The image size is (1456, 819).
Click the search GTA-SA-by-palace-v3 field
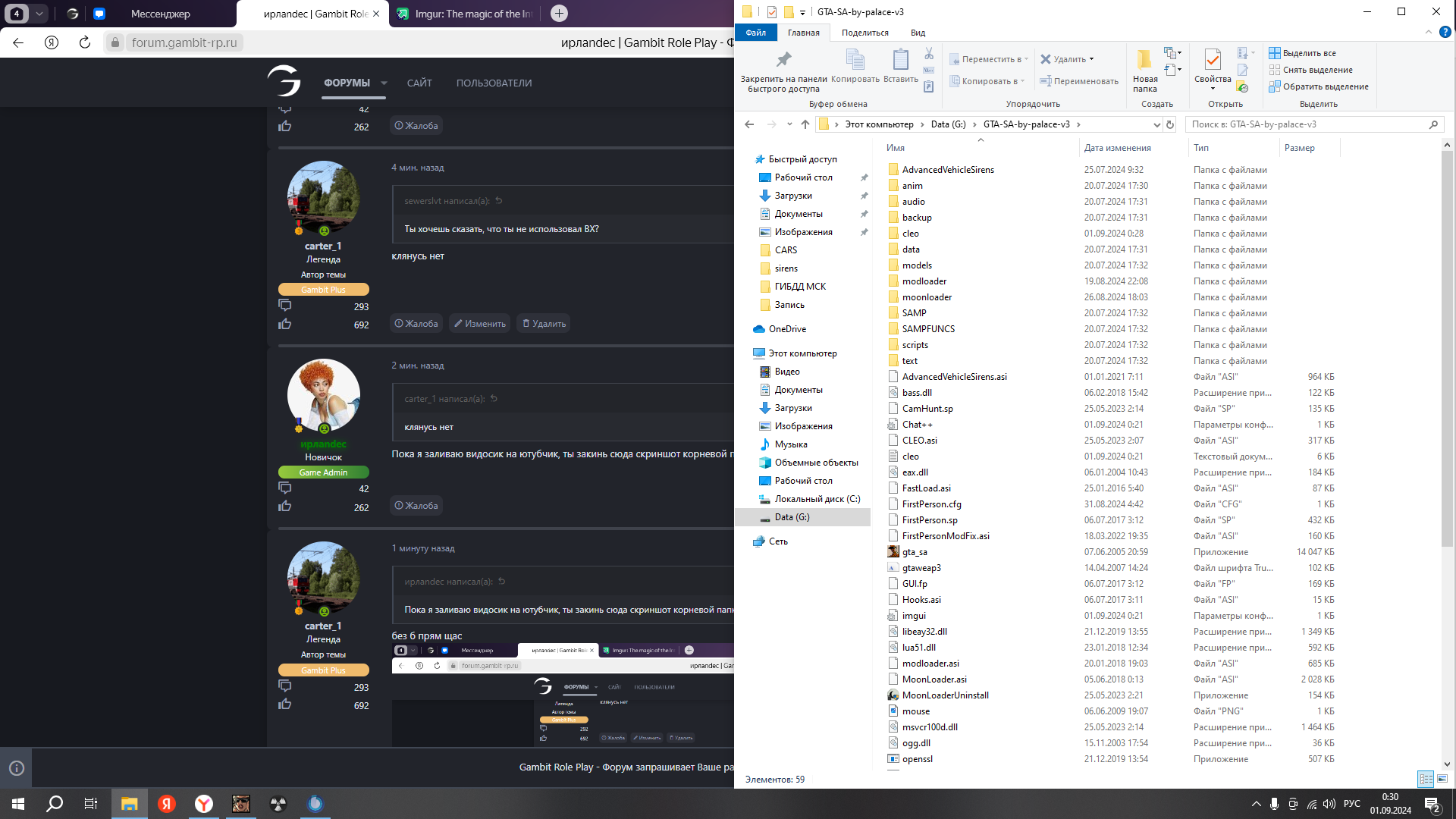[x=1304, y=124]
